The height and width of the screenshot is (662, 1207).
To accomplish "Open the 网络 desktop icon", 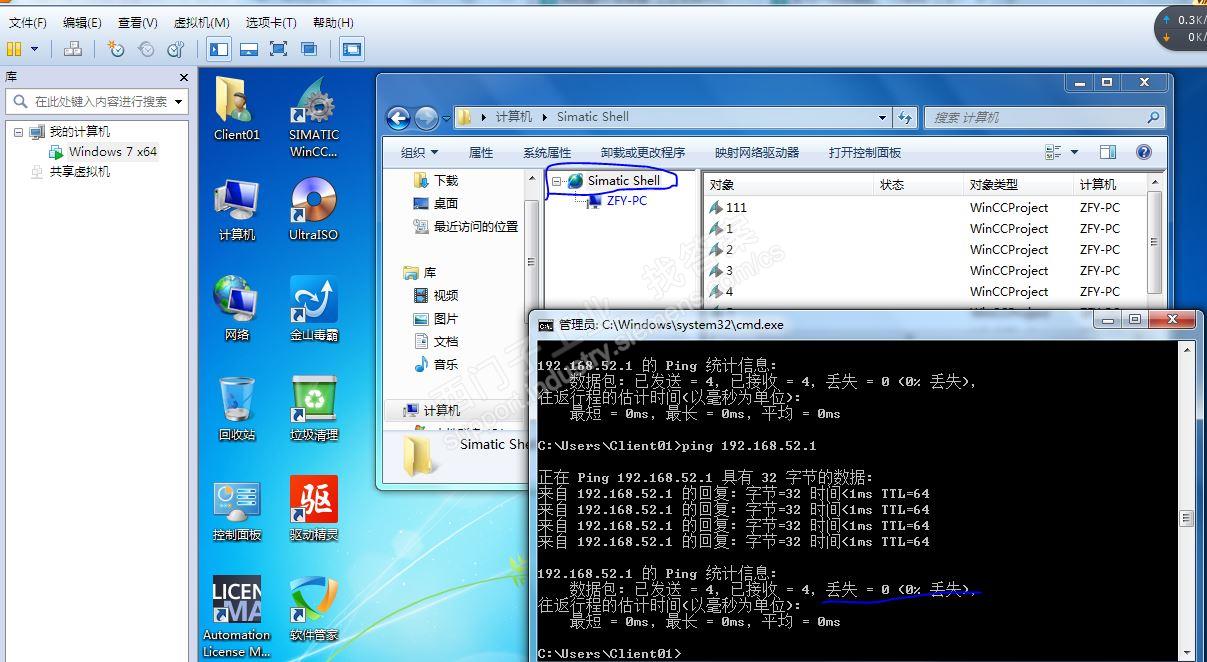I will [x=237, y=309].
